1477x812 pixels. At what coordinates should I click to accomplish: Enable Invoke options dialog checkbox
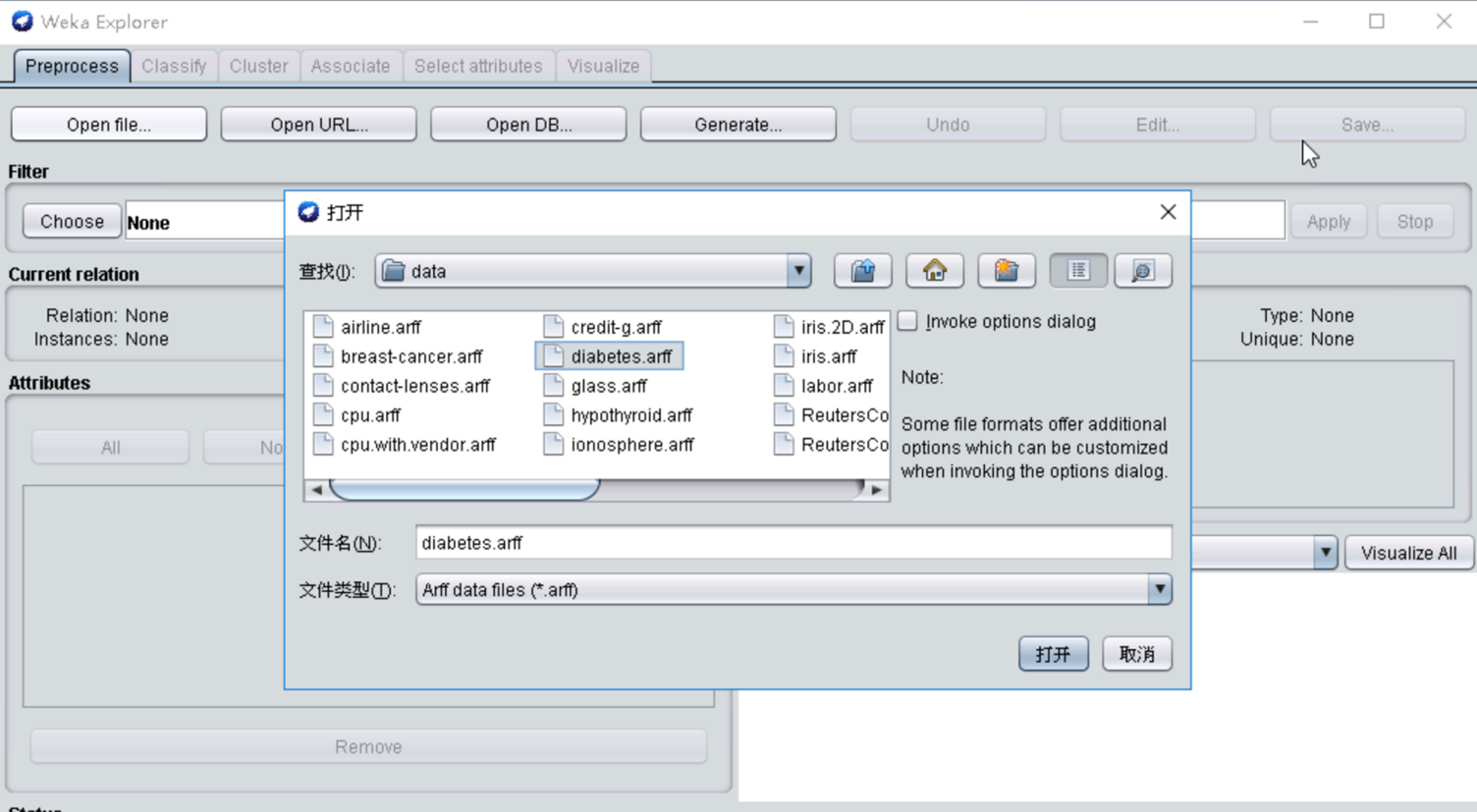coord(908,321)
